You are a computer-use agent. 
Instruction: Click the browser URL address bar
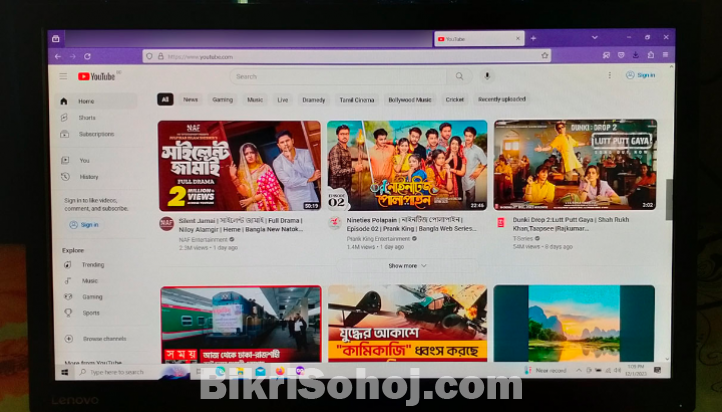pyautogui.click(x=347, y=57)
